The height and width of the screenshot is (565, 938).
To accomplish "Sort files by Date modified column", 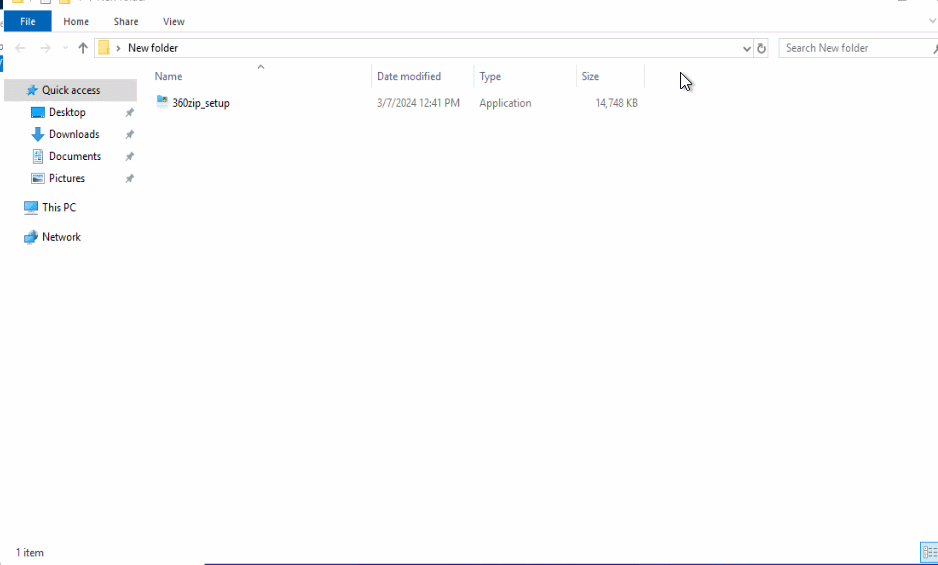I will tap(408, 76).
